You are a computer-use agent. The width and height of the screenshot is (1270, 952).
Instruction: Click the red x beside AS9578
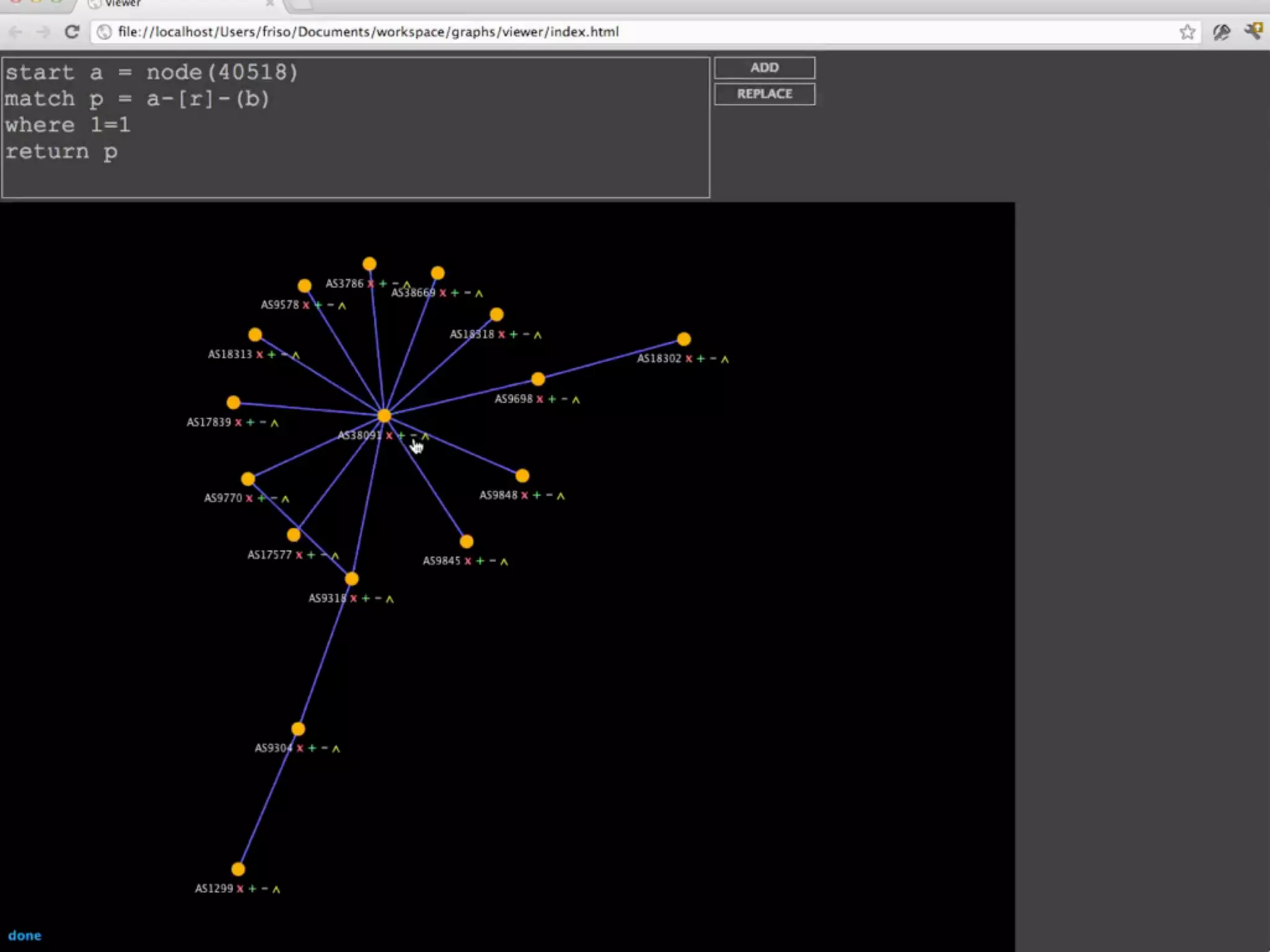(x=306, y=305)
